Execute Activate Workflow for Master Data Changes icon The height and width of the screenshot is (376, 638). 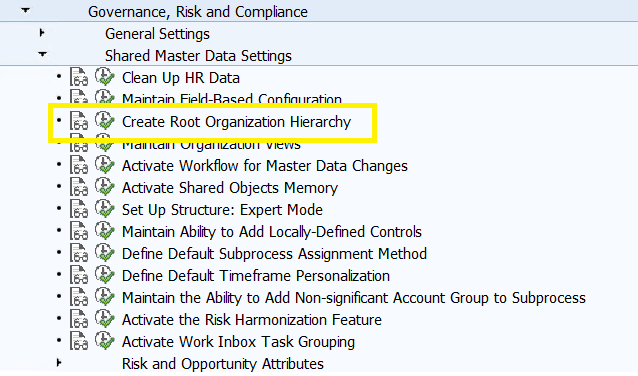tap(105, 164)
